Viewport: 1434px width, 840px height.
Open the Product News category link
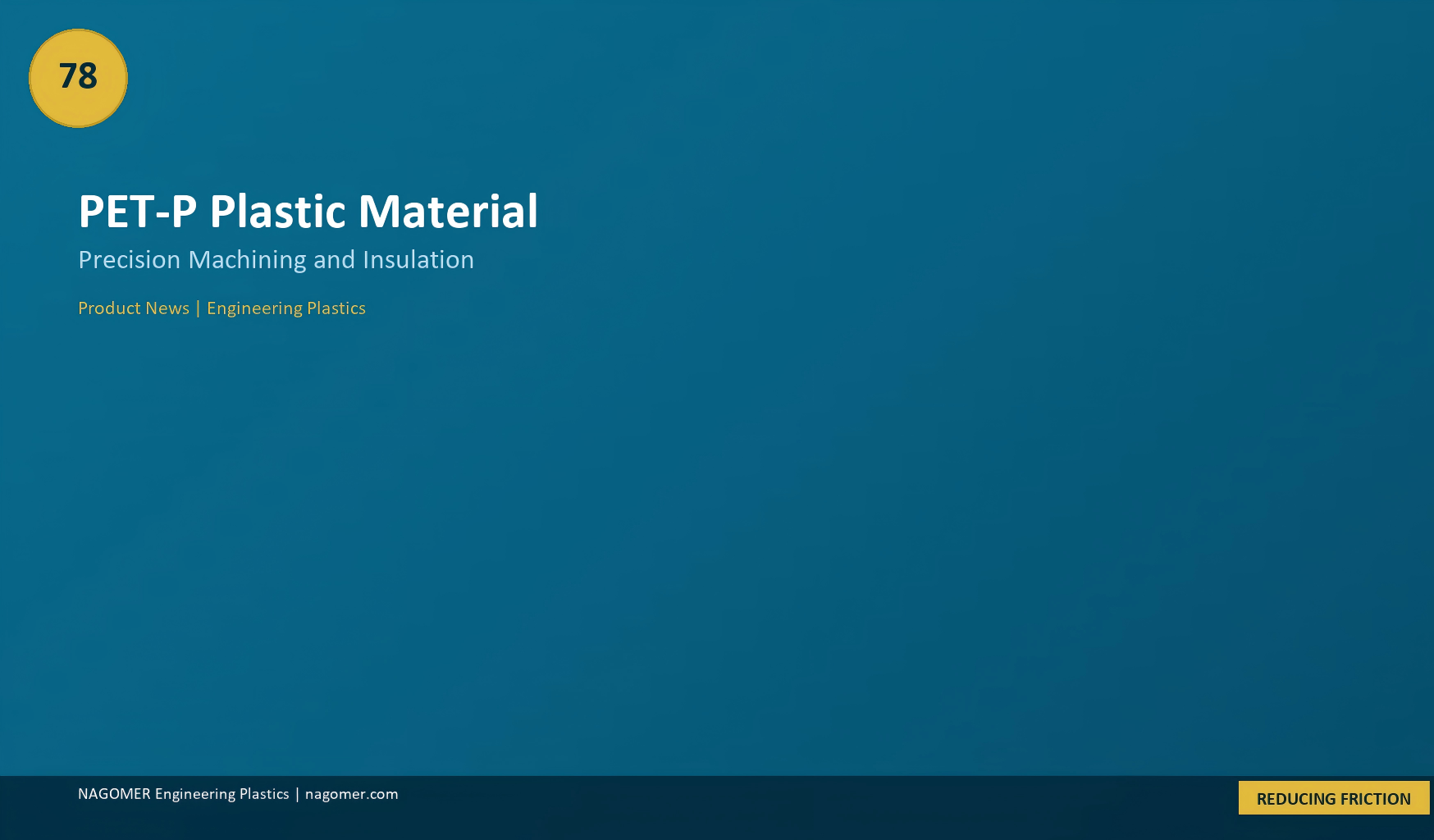click(x=134, y=308)
